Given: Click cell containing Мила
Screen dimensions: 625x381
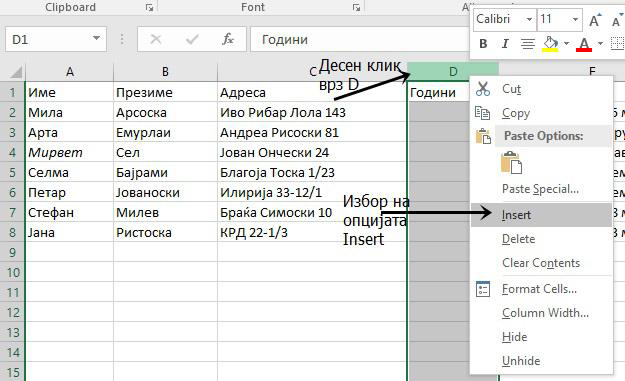Looking at the screenshot, I should [70, 112].
